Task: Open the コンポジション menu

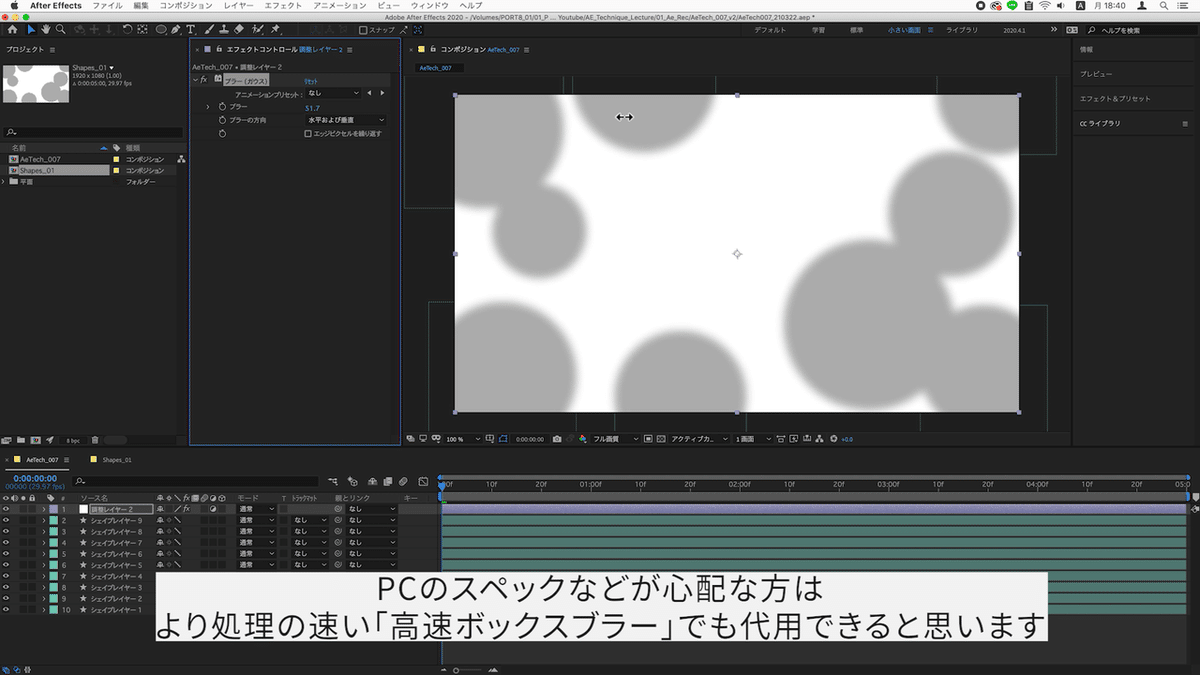Action: click(185, 6)
